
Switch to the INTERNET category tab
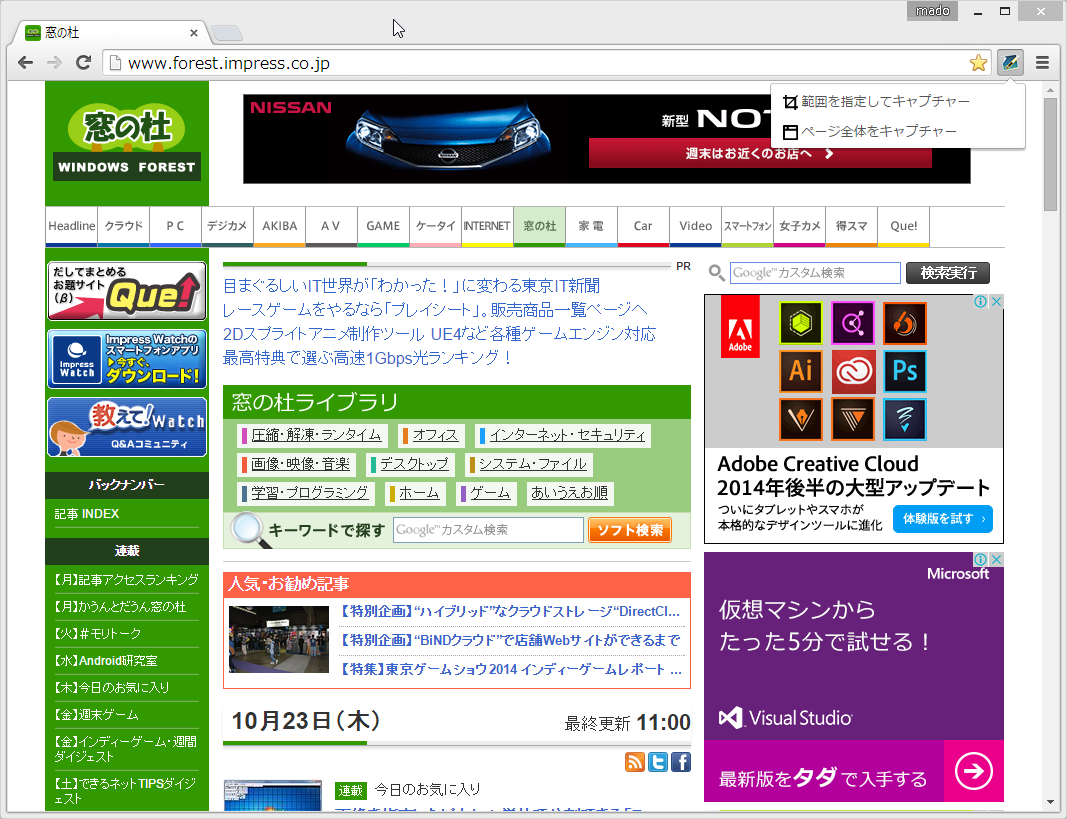pyautogui.click(x=486, y=226)
